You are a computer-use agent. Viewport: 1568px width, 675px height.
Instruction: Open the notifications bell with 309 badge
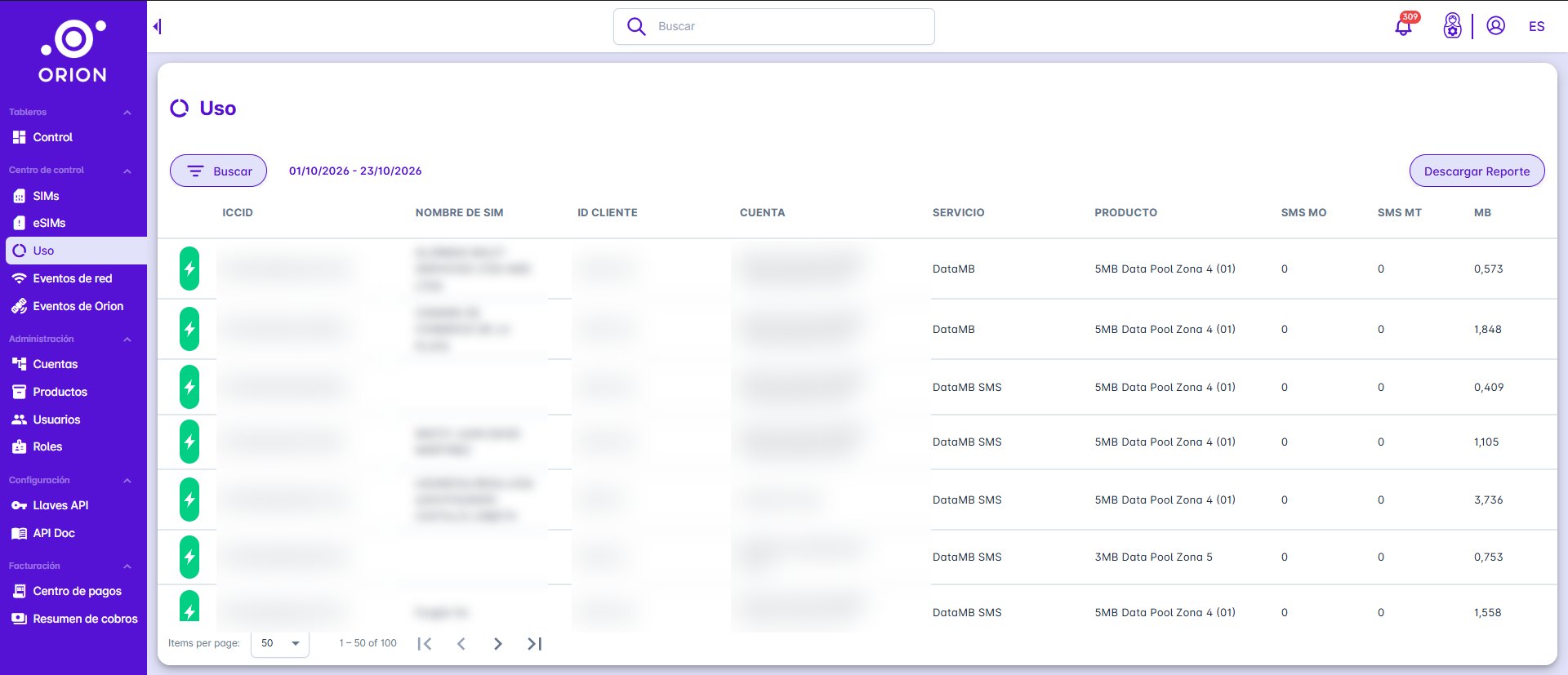tap(1405, 25)
